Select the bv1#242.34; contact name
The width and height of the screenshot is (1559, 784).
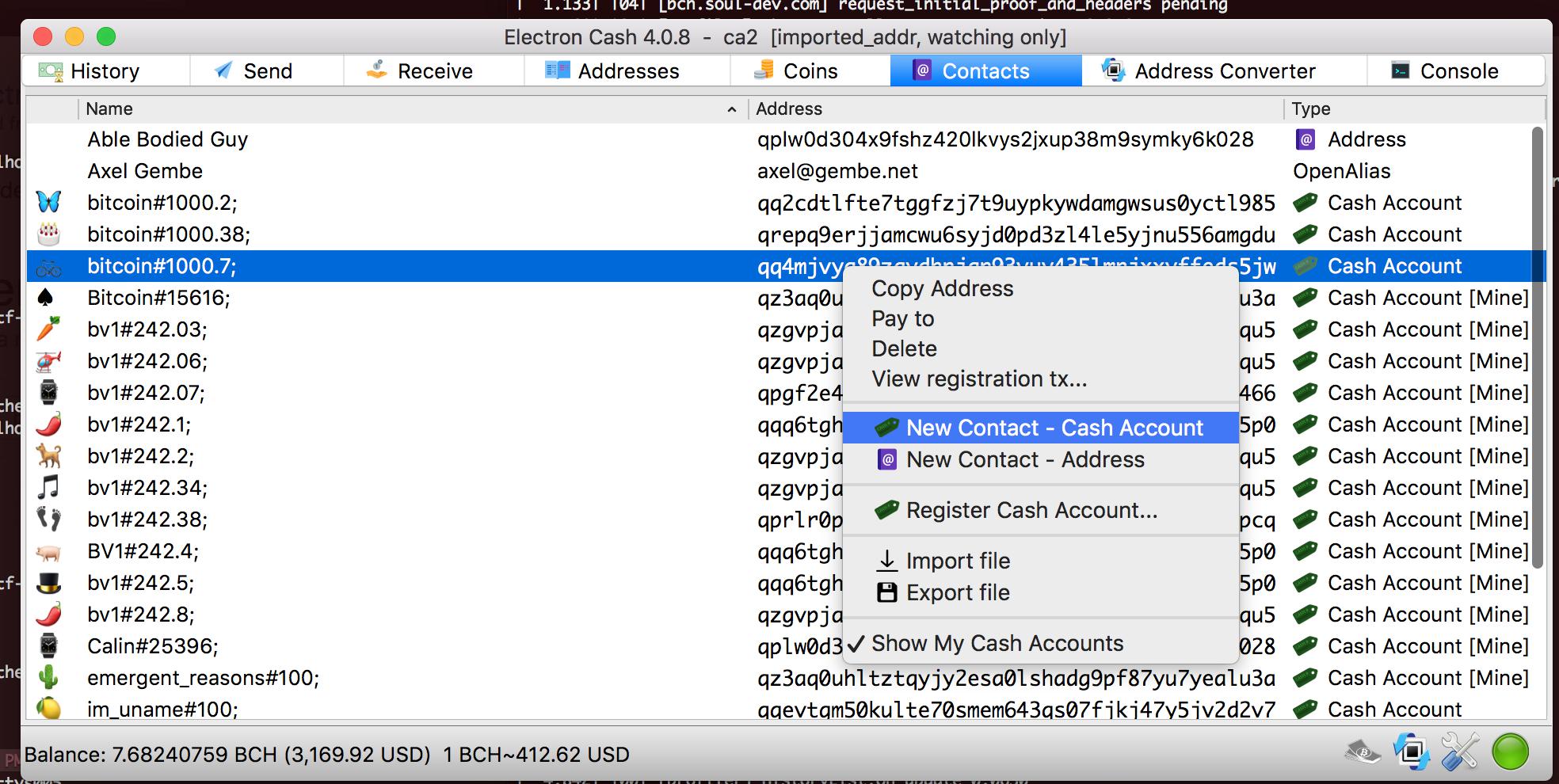point(147,488)
